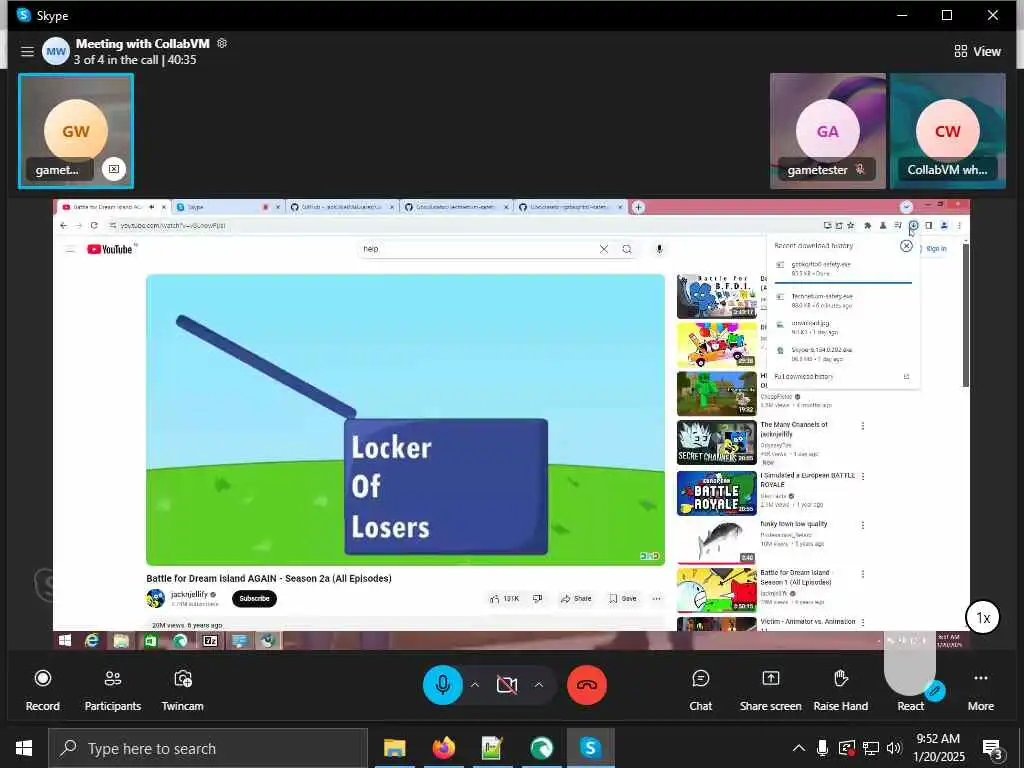The image size is (1024, 768).
Task: Select the Skype tab in shared browser
Action: [226, 207]
